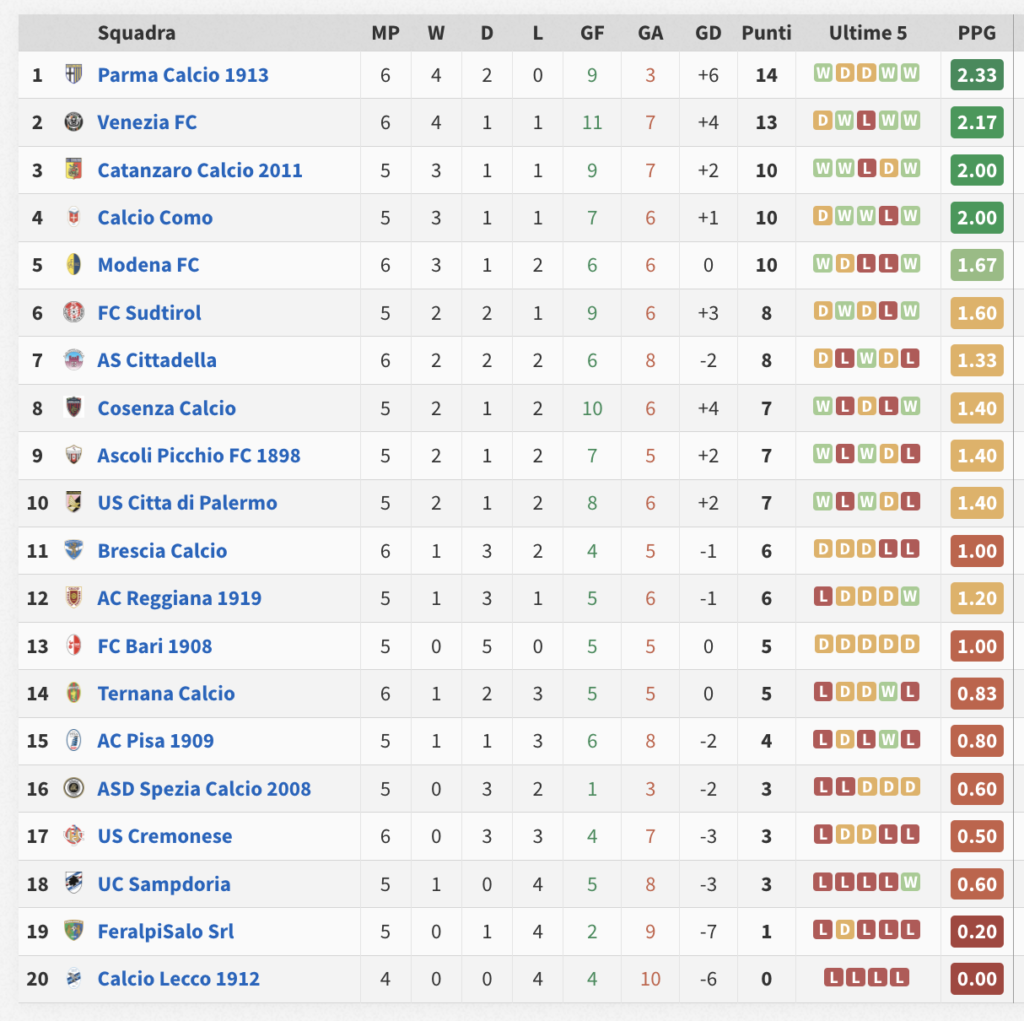Click the Modena FC club badge

point(74,264)
